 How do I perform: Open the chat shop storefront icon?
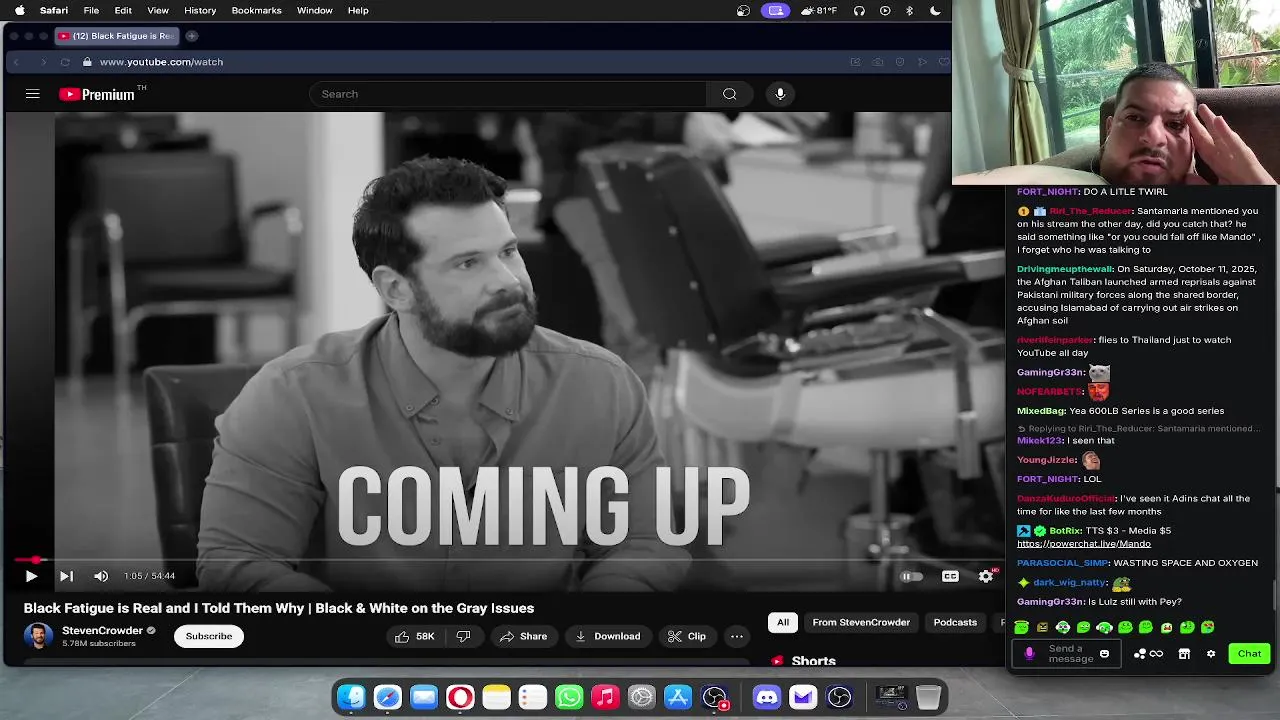pyautogui.click(x=1184, y=654)
